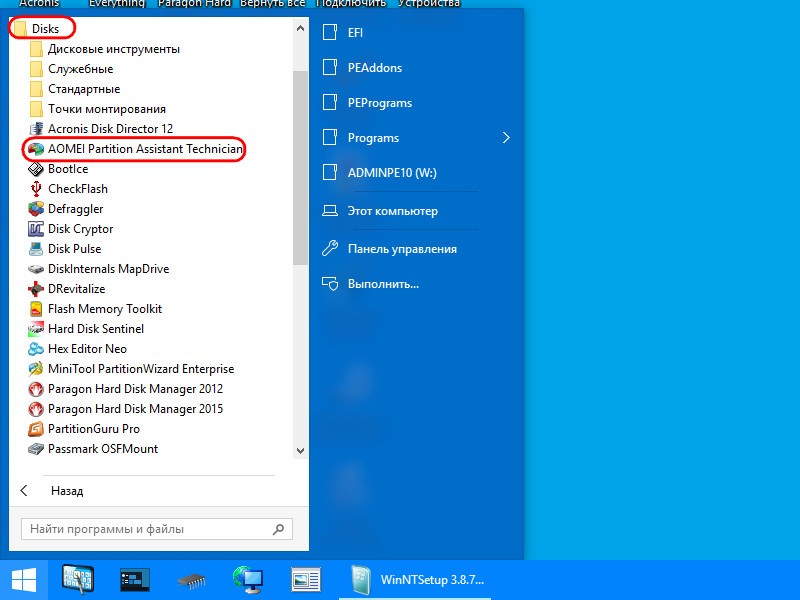
Task: Launch Hard Disk Sentinel icon
Action: coord(36,329)
